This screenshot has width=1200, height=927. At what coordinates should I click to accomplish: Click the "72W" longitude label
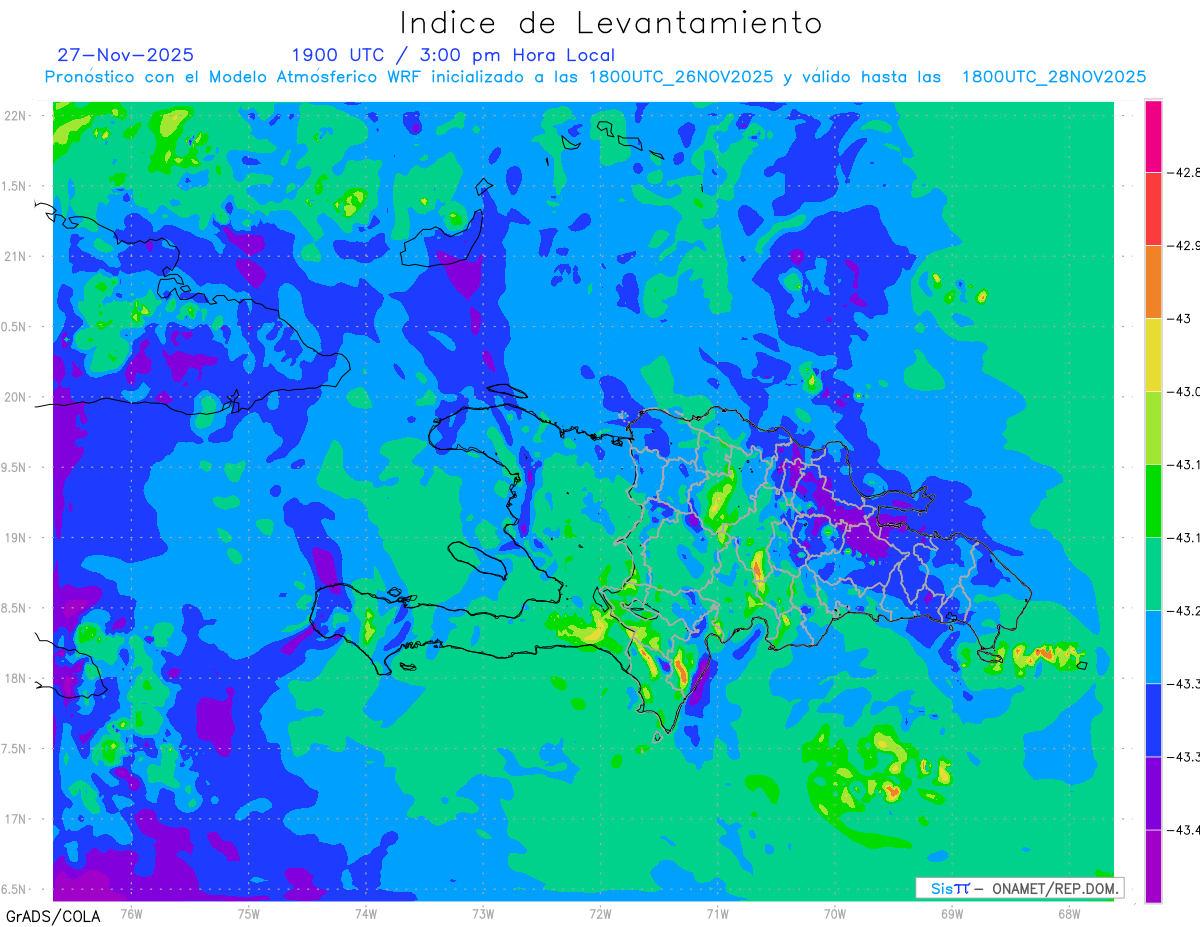point(600,913)
